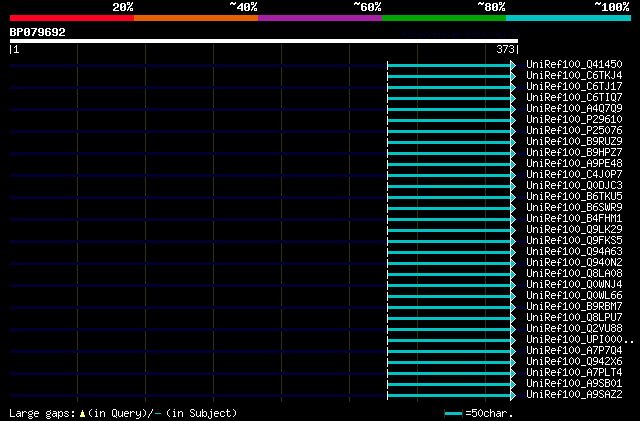The image size is (640, 421).
Task: Select the white BP079692 query sequence bar
Action: [x=264, y=41]
